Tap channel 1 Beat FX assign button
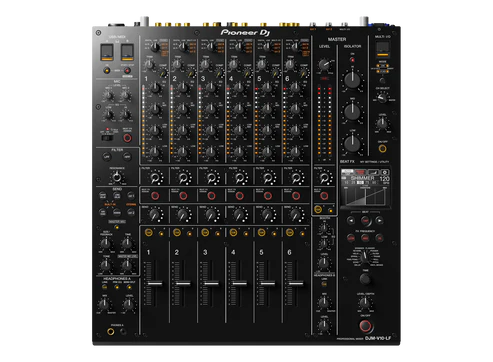 click(155, 196)
